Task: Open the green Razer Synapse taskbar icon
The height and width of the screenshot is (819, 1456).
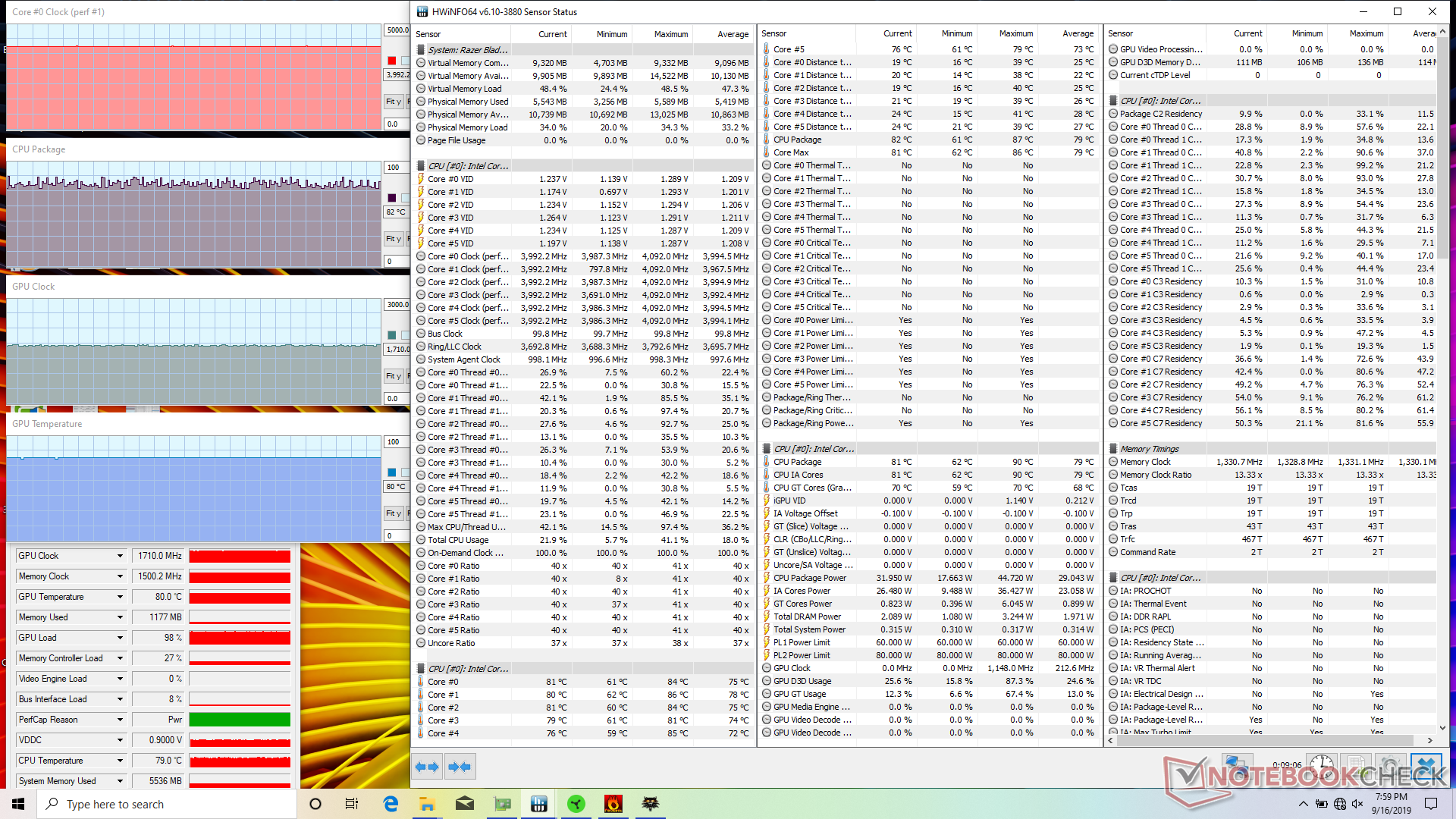Action: 576,804
